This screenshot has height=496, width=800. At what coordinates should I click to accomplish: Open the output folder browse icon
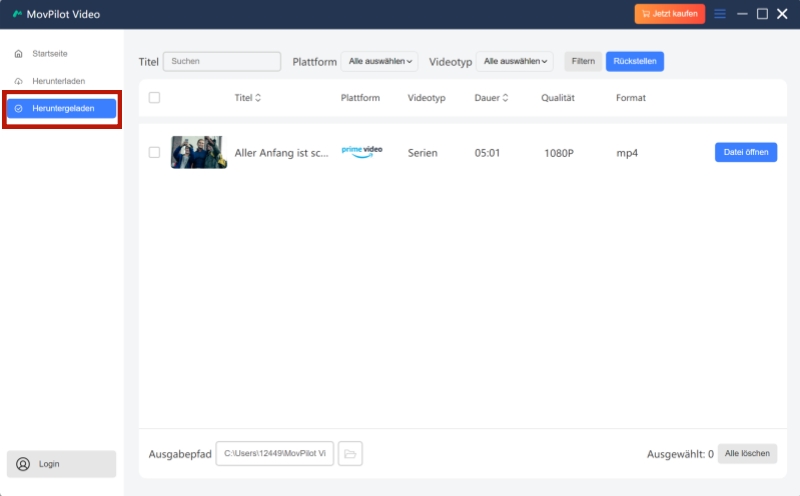350,454
